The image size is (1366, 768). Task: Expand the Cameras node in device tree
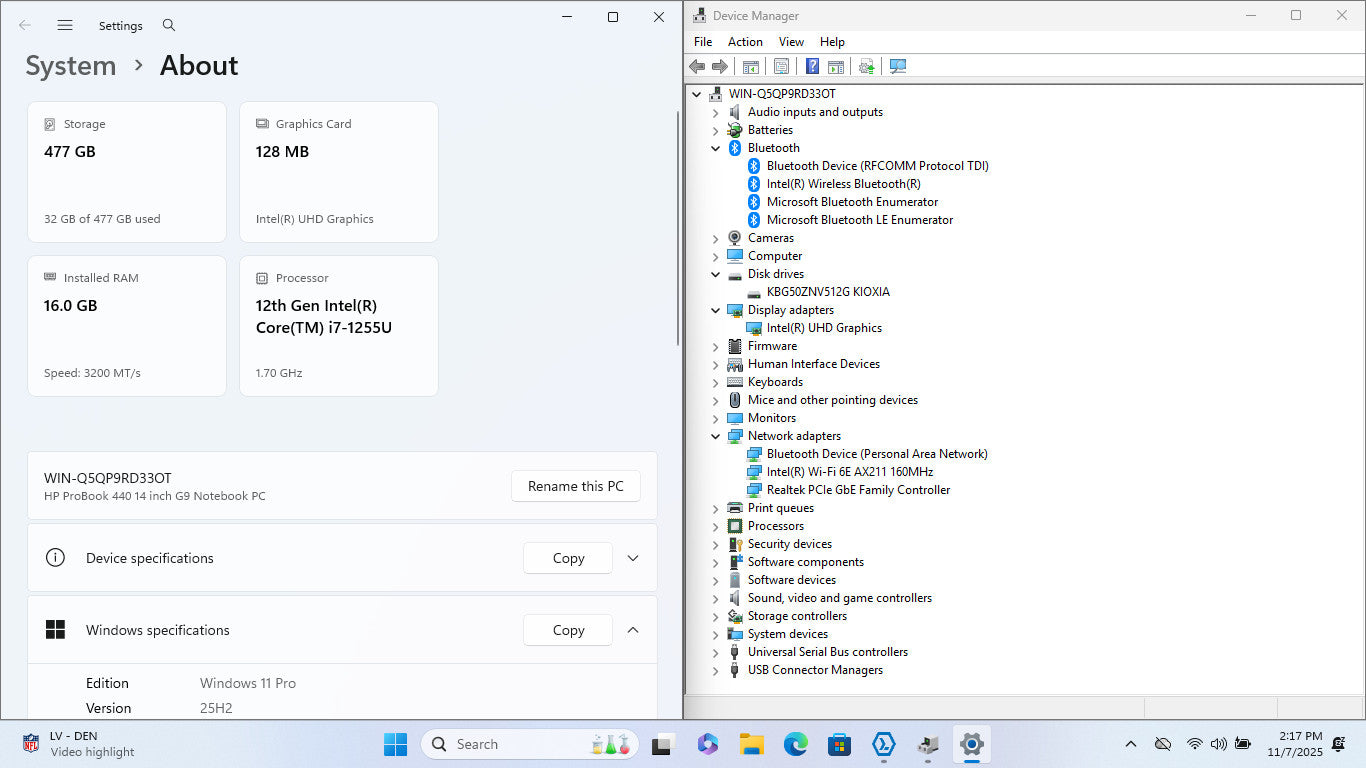(715, 238)
